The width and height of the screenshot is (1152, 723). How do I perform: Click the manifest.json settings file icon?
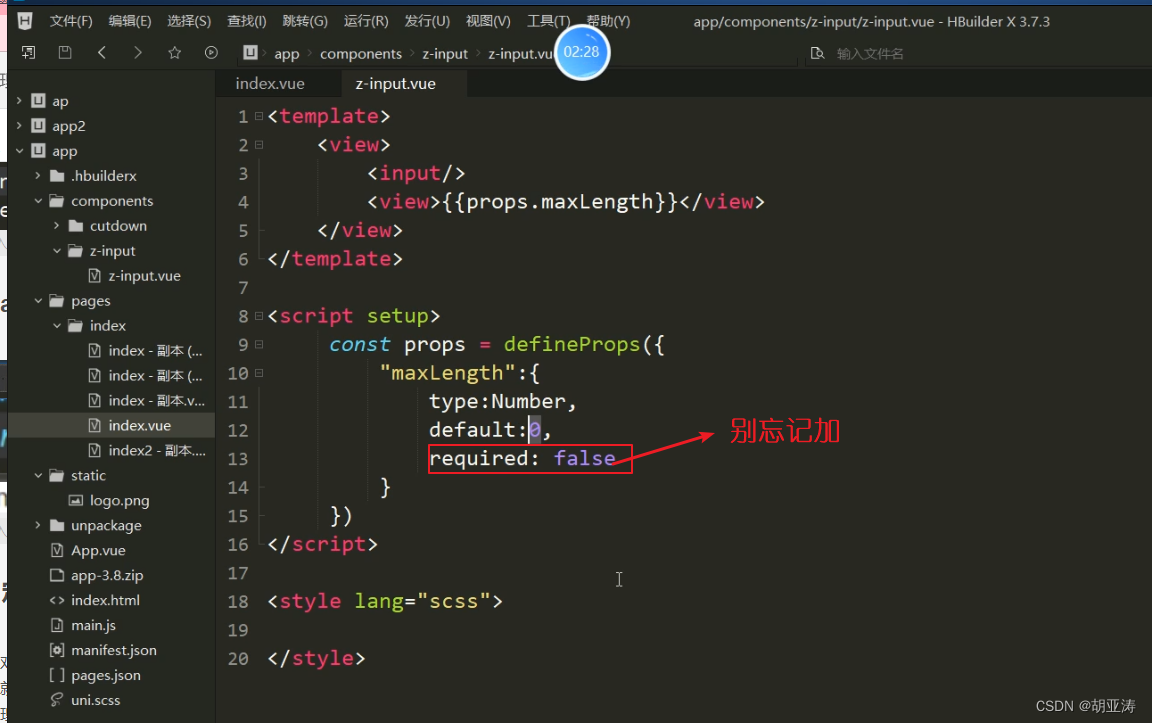tap(57, 650)
